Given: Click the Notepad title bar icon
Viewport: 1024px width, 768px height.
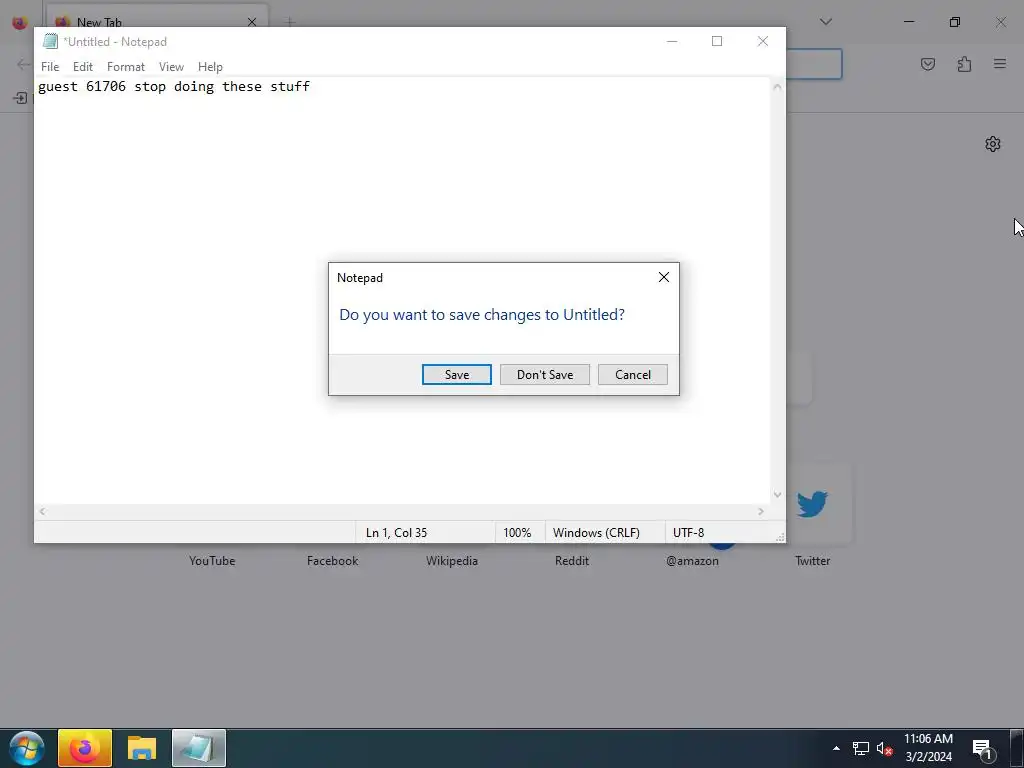Looking at the screenshot, I should click(x=50, y=41).
